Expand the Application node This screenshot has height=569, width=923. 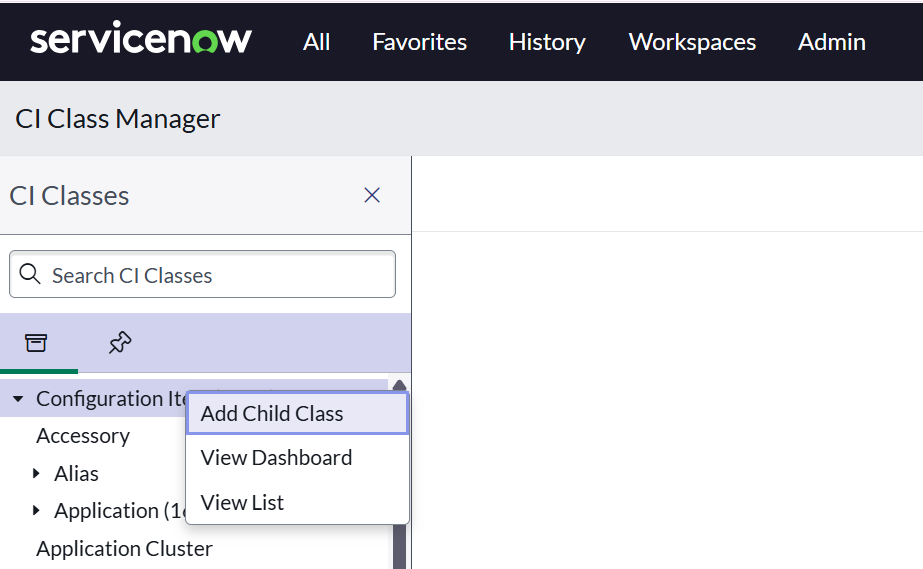coord(36,511)
